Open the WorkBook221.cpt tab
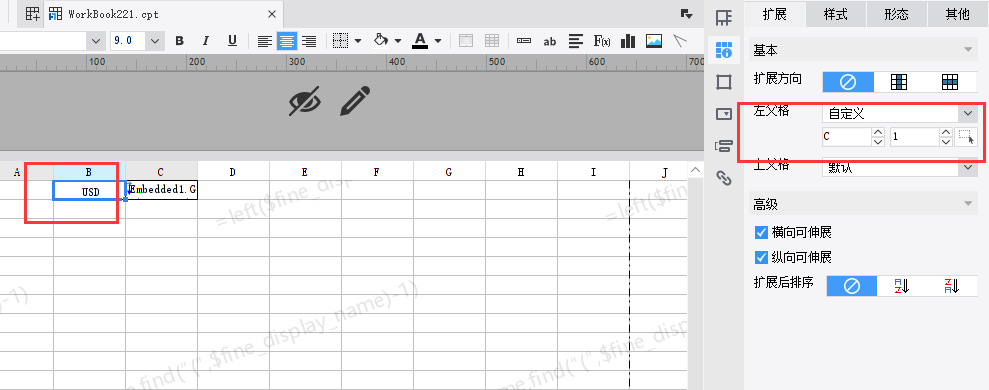 162,14
